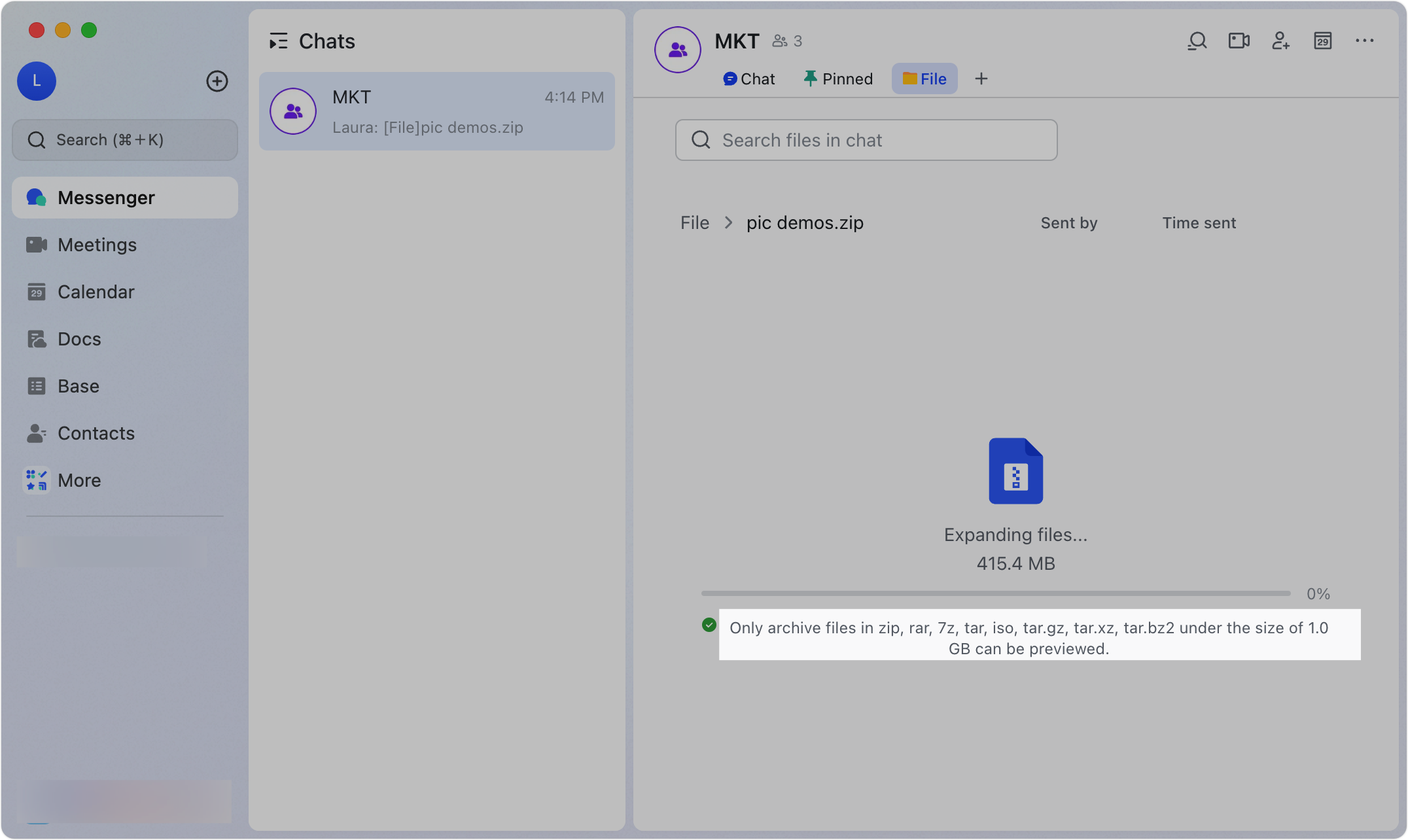This screenshot has height=840, width=1408.
Task: Open the more options menu in chat header
Action: pos(1364,41)
